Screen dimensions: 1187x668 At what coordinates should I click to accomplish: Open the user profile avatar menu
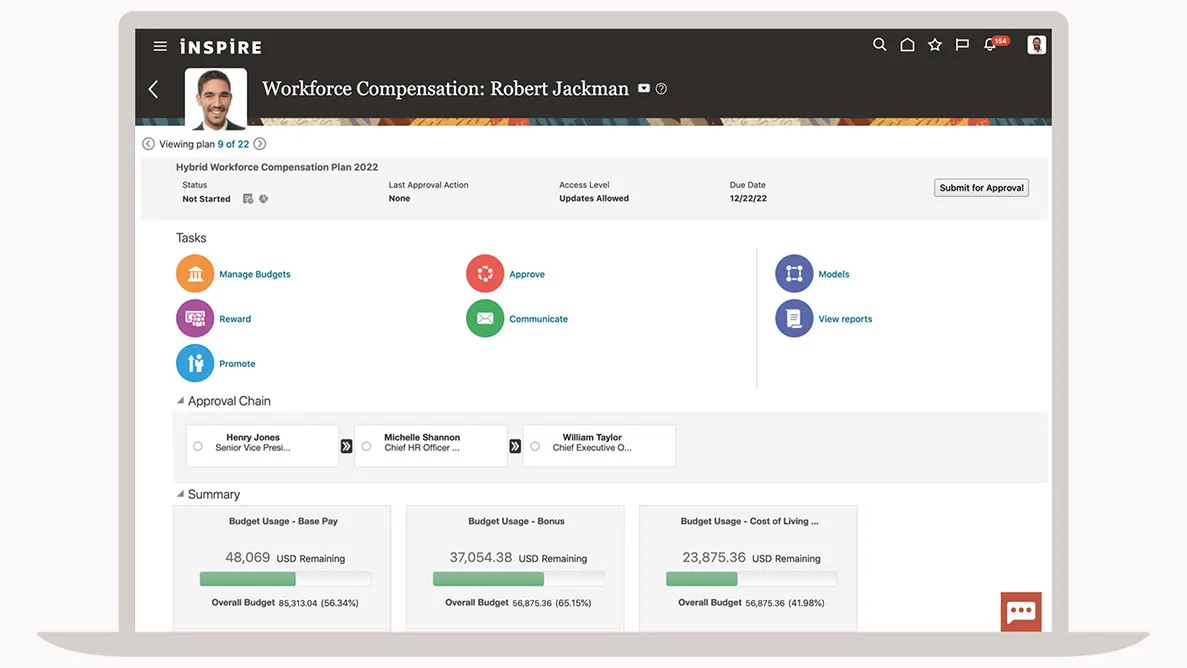(x=1036, y=45)
